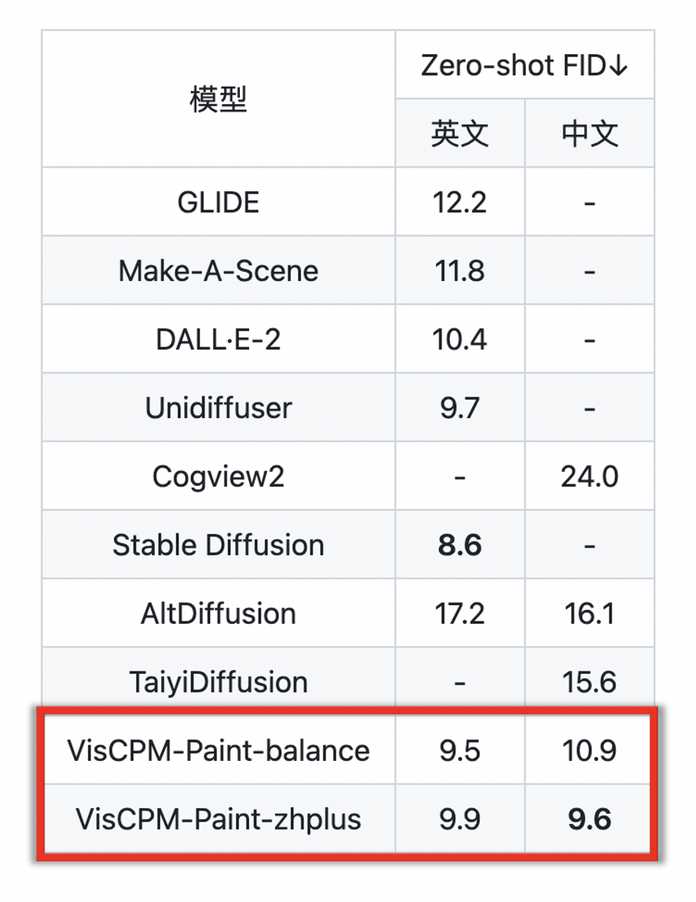Select the Make-A-Scene row label

click(219, 270)
